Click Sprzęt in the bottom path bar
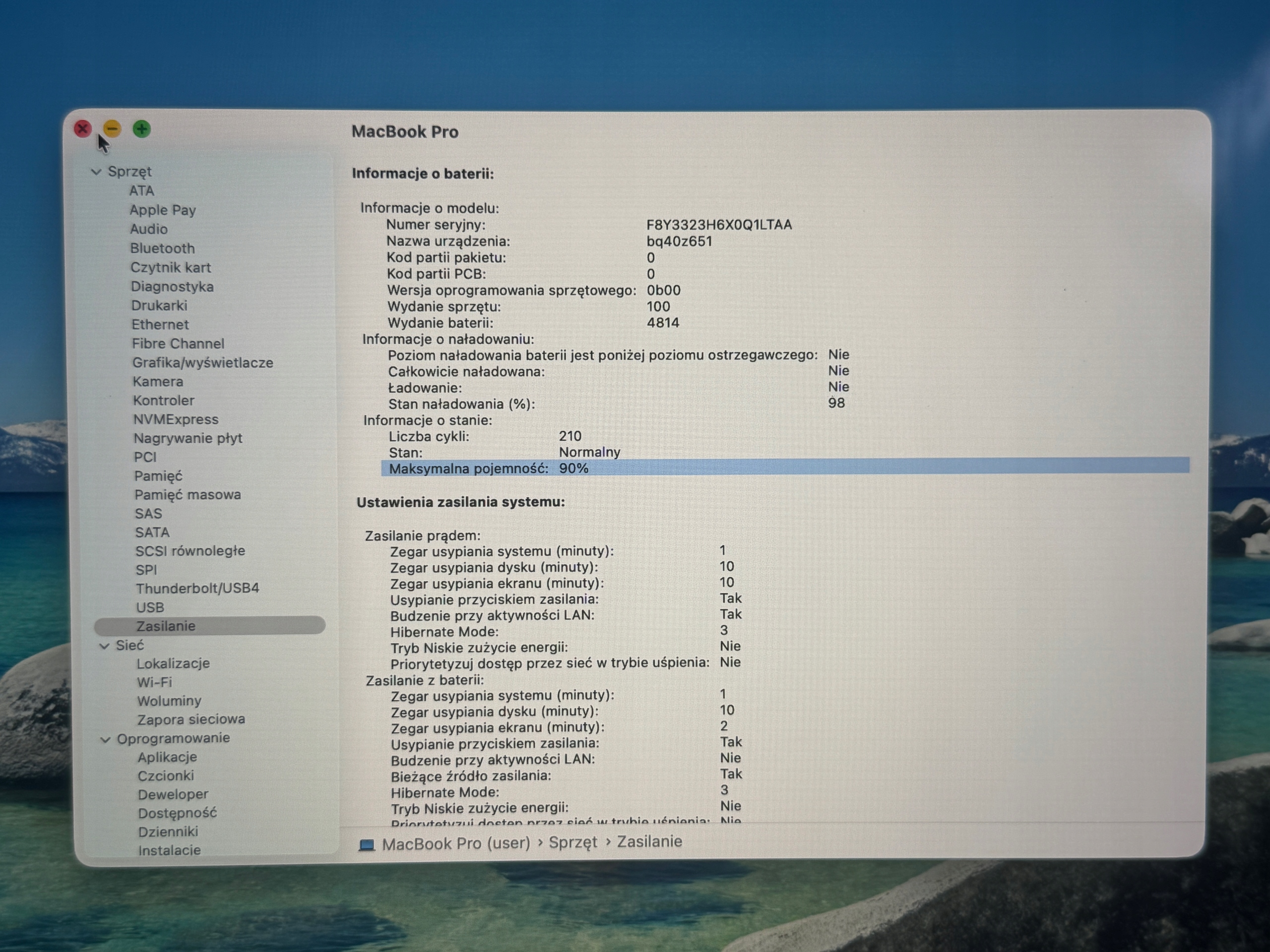 coord(573,842)
